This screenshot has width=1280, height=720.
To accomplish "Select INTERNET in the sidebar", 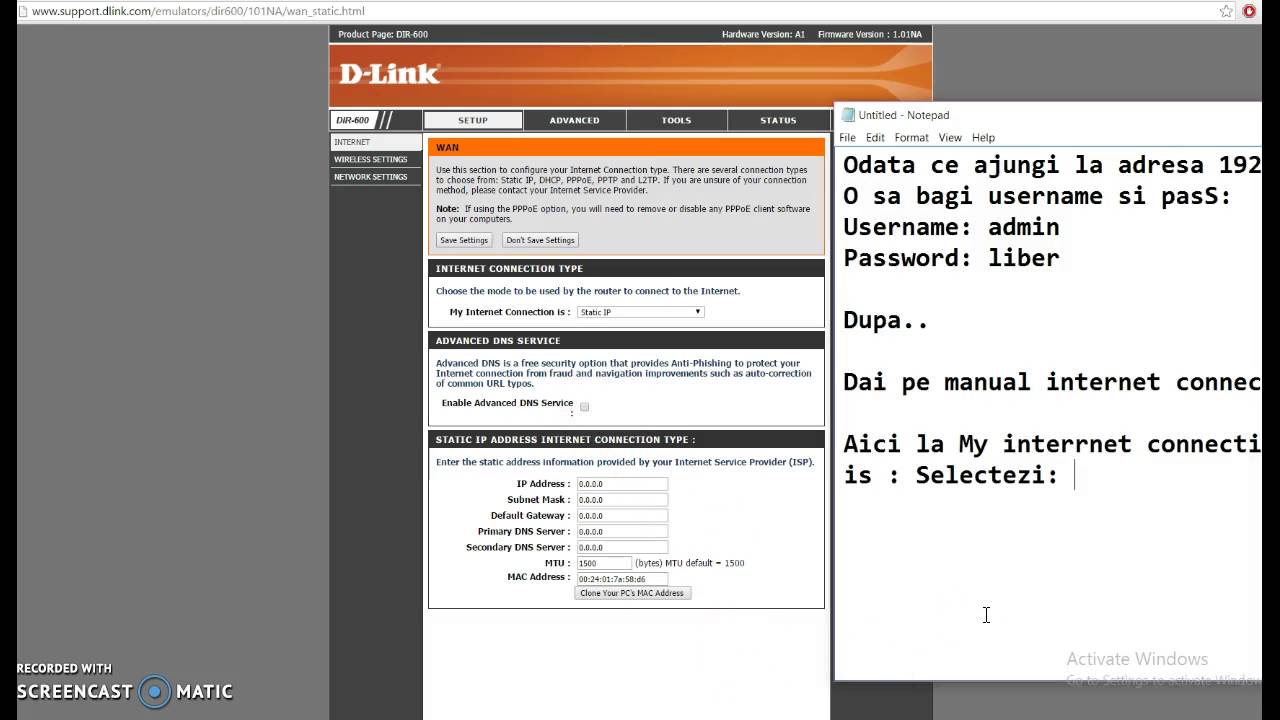I will point(375,142).
